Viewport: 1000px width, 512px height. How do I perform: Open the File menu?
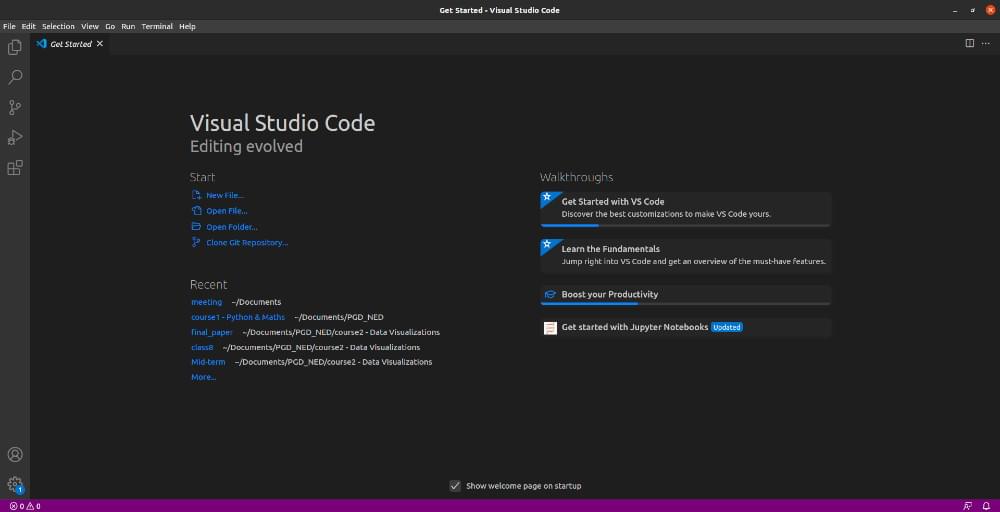pos(9,27)
